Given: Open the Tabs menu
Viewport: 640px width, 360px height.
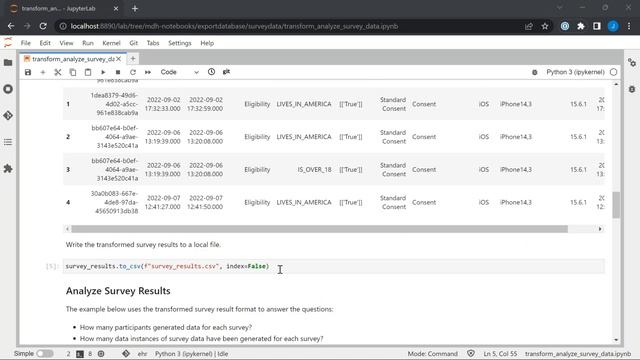Looking at the screenshot, I should [x=153, y=43].
